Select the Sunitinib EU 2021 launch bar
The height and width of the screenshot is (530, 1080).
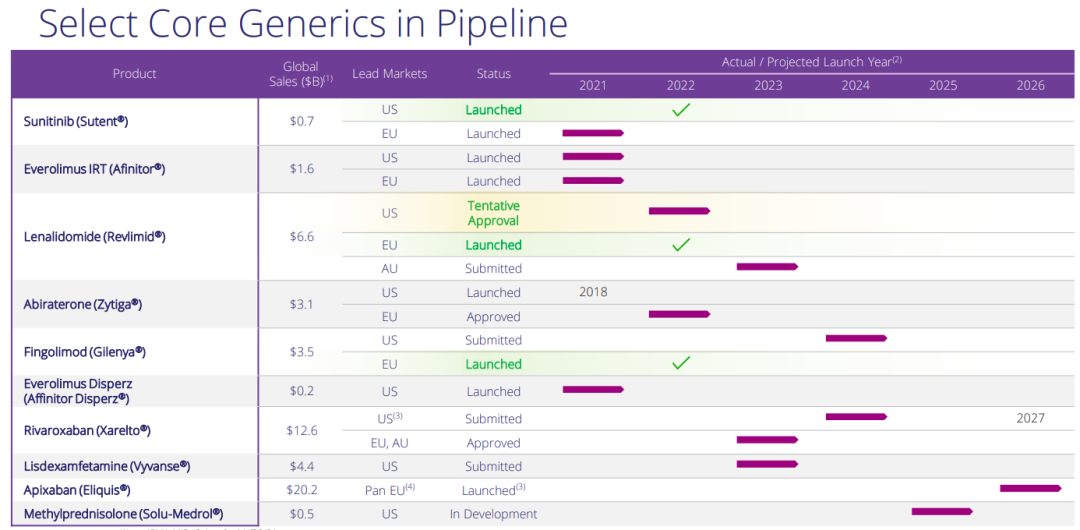[x=593, y=132]
